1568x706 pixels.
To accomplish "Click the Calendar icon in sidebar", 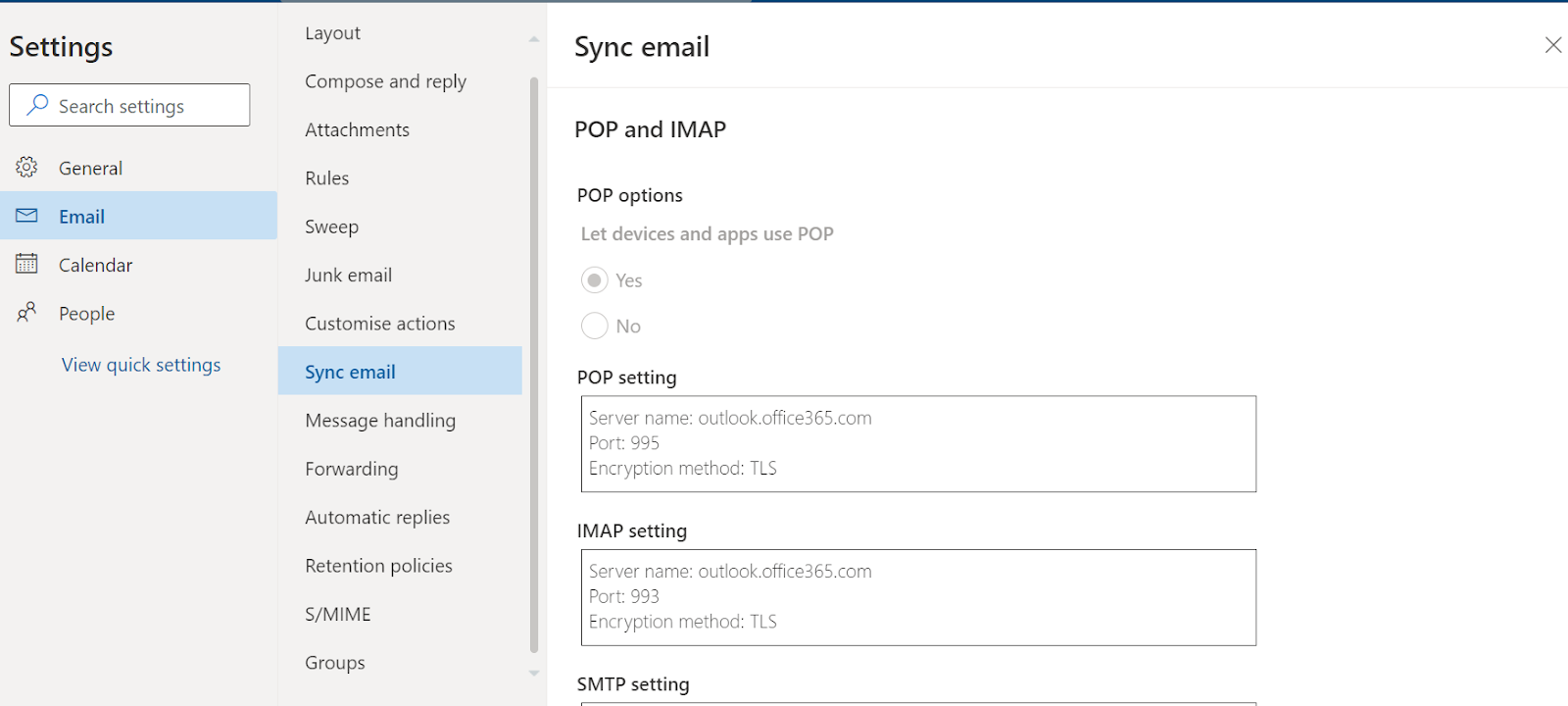I will pyautogui.click(x=26, y=264).
